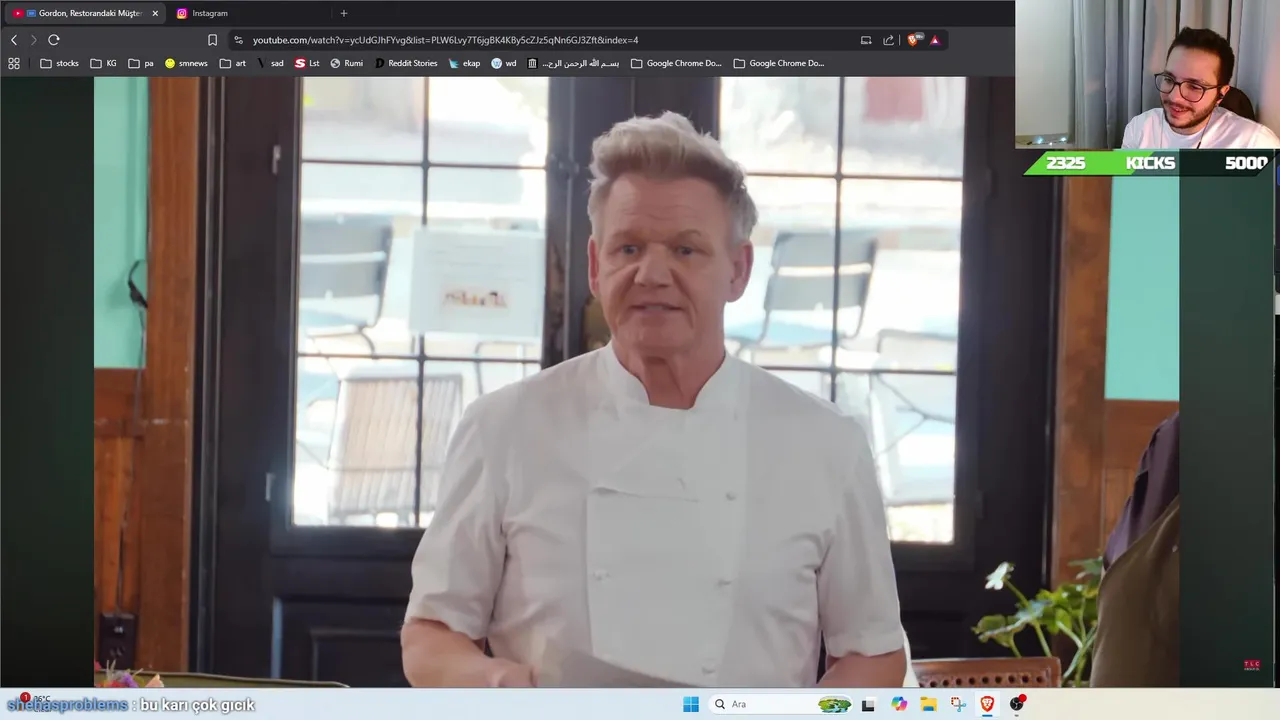Open File Explorer from the taskbar
1280x720 pixels.
click(928, 704)
